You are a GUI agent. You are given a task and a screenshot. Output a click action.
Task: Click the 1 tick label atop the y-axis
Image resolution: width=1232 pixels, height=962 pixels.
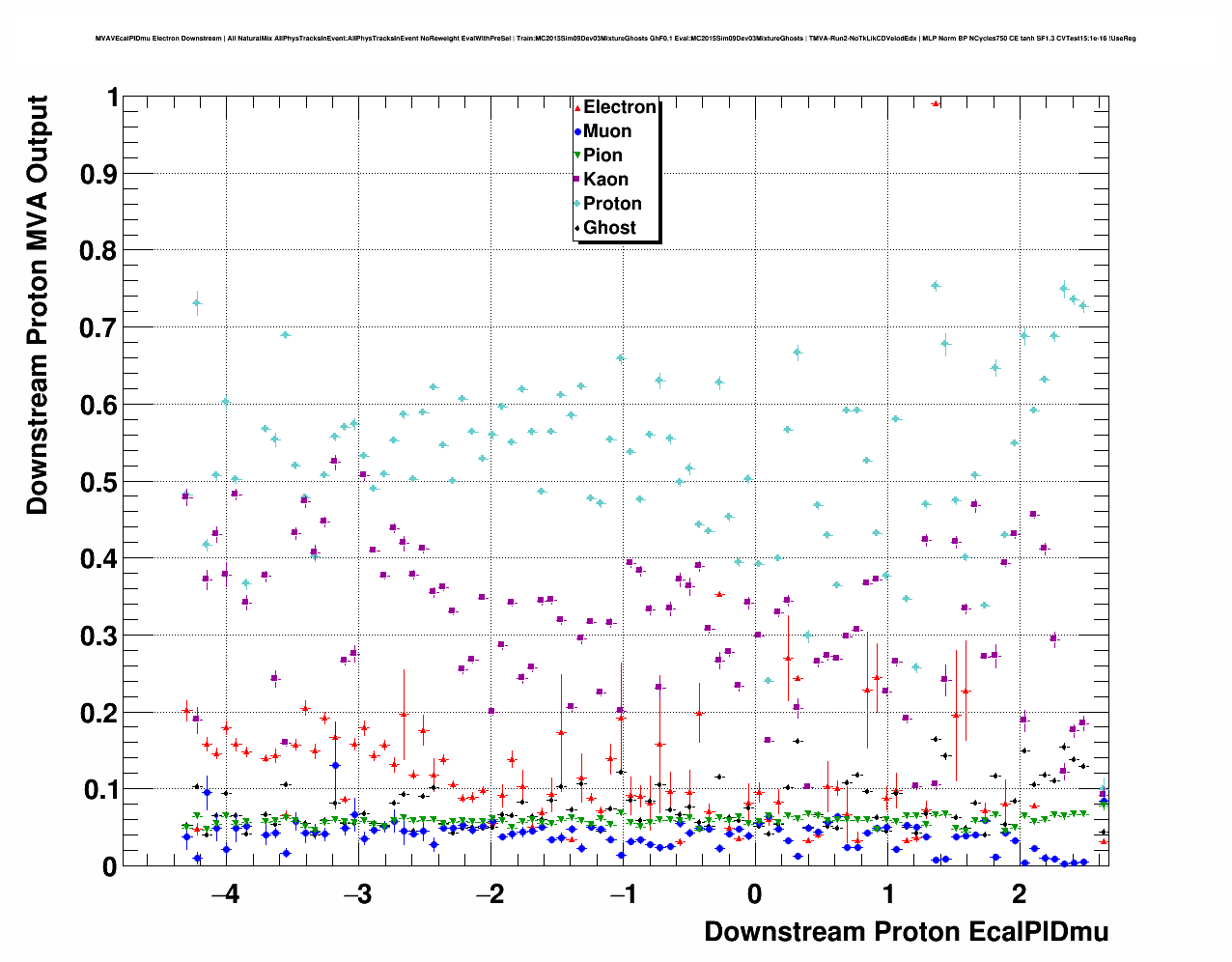113,98
